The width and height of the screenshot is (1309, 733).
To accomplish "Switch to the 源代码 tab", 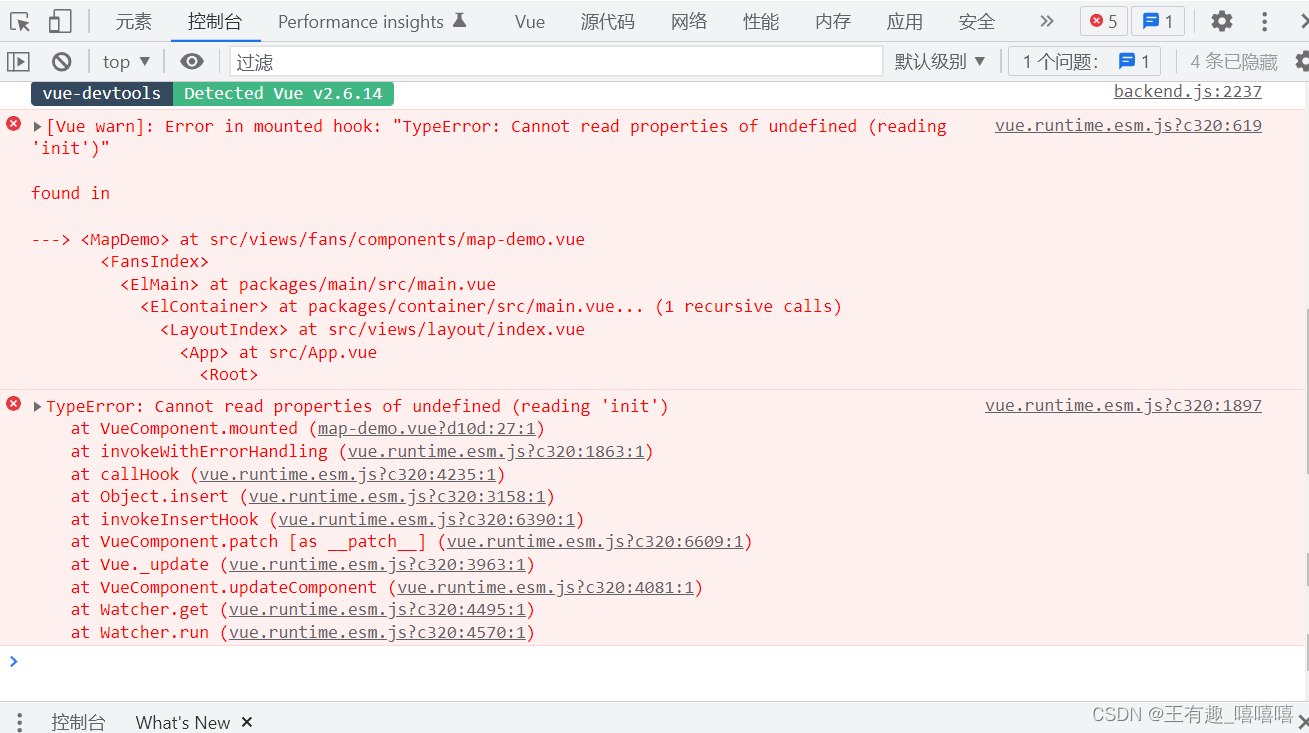I will click(x=607, y=21).
